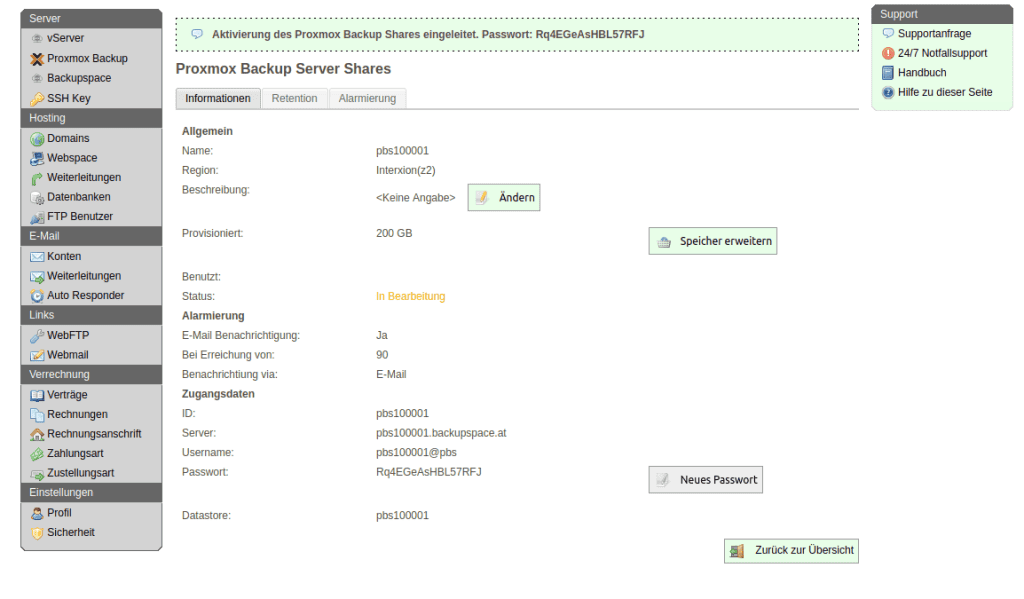Click the FTP Benutzer icon
The width and height of the screenshot is (1024, 599).
click(x=37, y=217)
